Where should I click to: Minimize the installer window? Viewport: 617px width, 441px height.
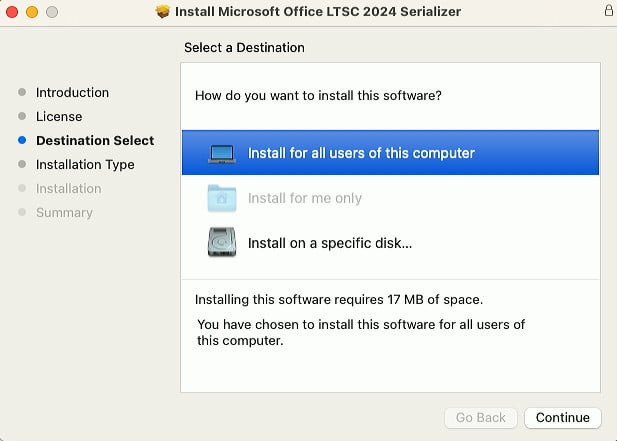(x=32, y=12)
